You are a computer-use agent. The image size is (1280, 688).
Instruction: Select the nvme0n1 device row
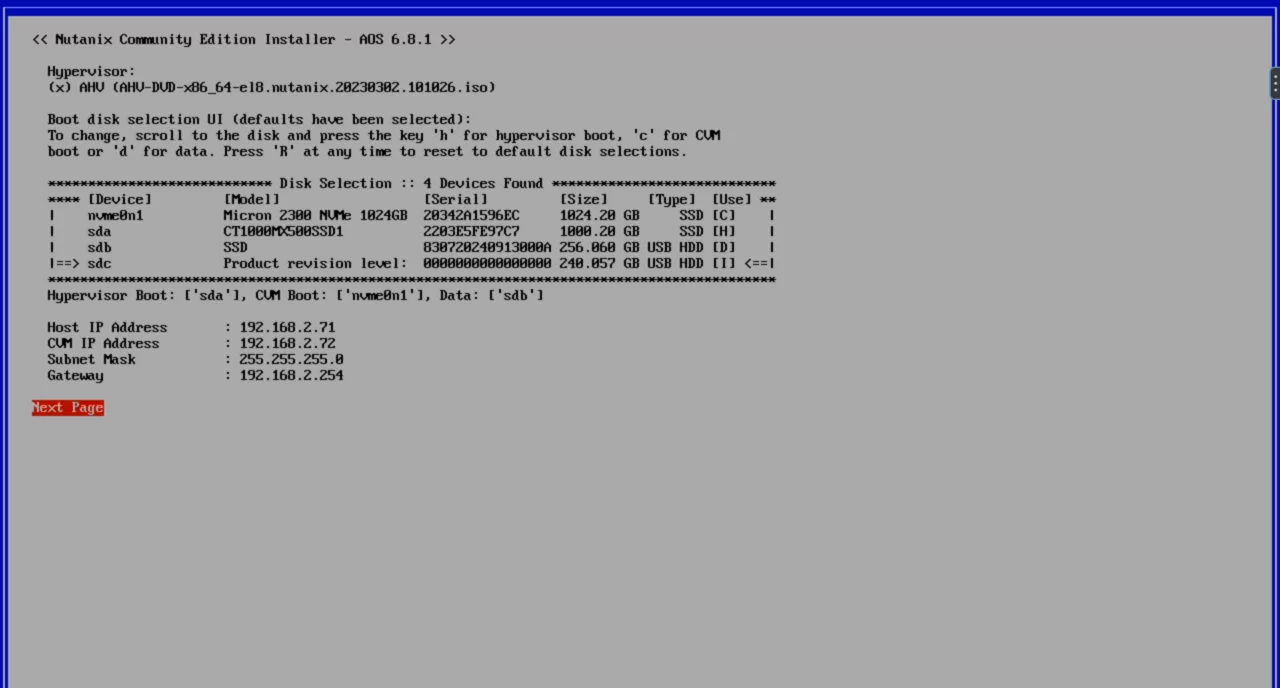(412, 215)
